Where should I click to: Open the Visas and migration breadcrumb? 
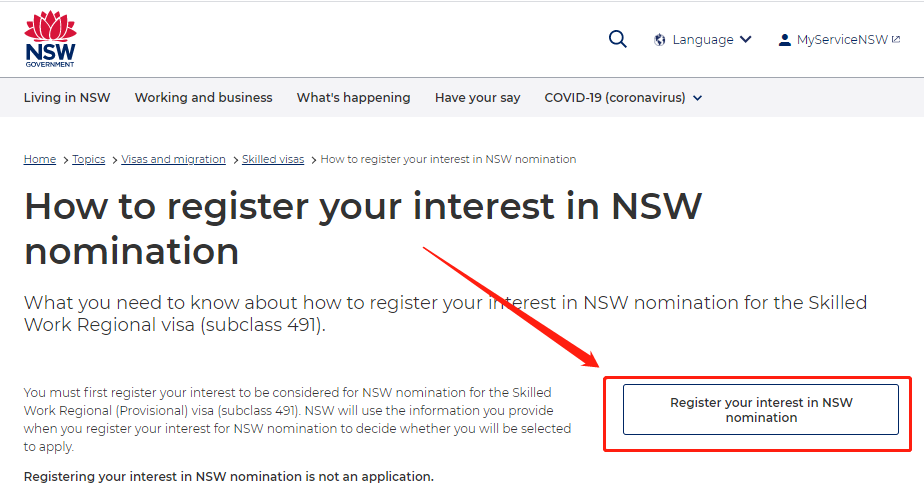point(173,159)
